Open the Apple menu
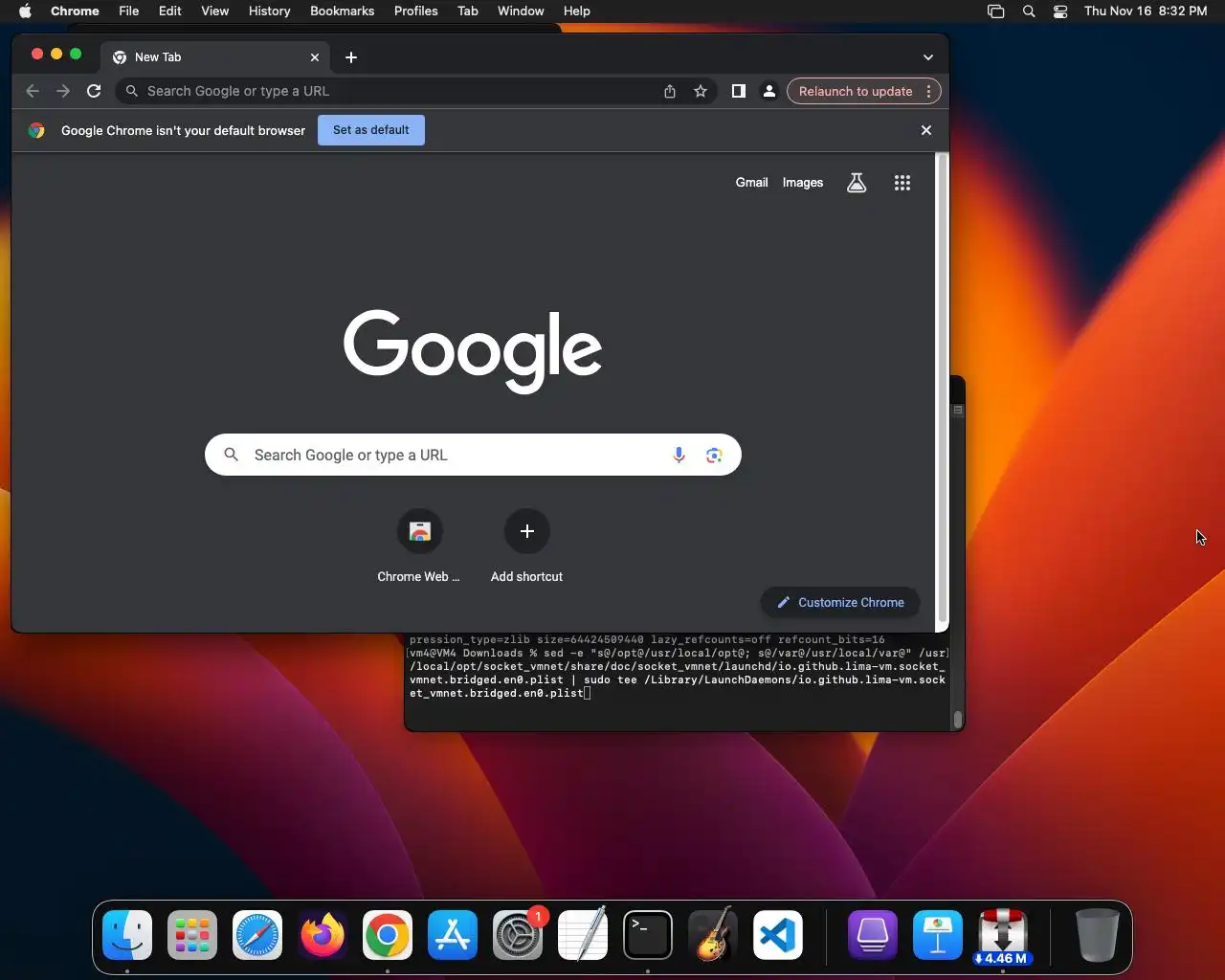Image resolution: width=1225 pixels, height=980 pixels. tap(26, 11)
